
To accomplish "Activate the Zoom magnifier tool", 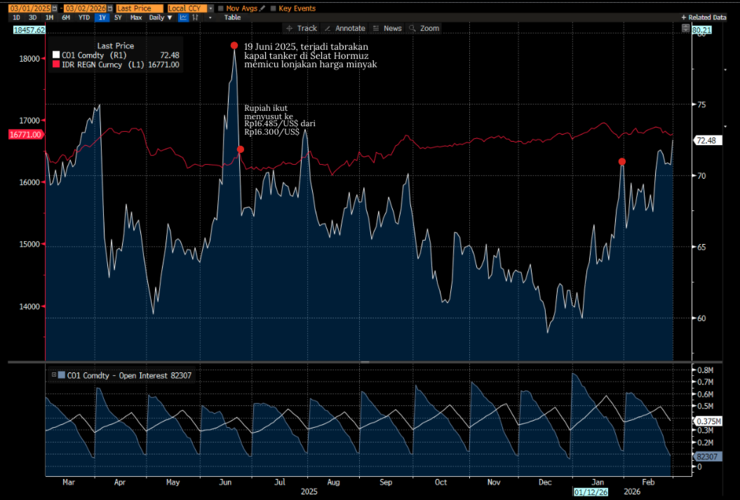I will (x=424, y=29).
